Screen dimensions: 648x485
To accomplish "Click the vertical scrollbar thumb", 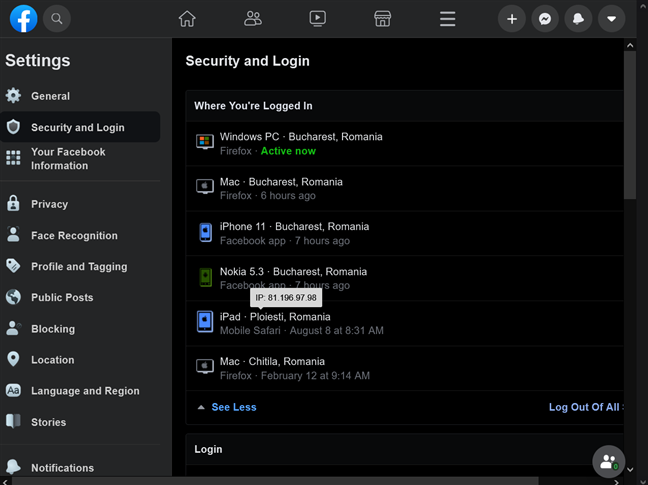I will tap(630, 125).
